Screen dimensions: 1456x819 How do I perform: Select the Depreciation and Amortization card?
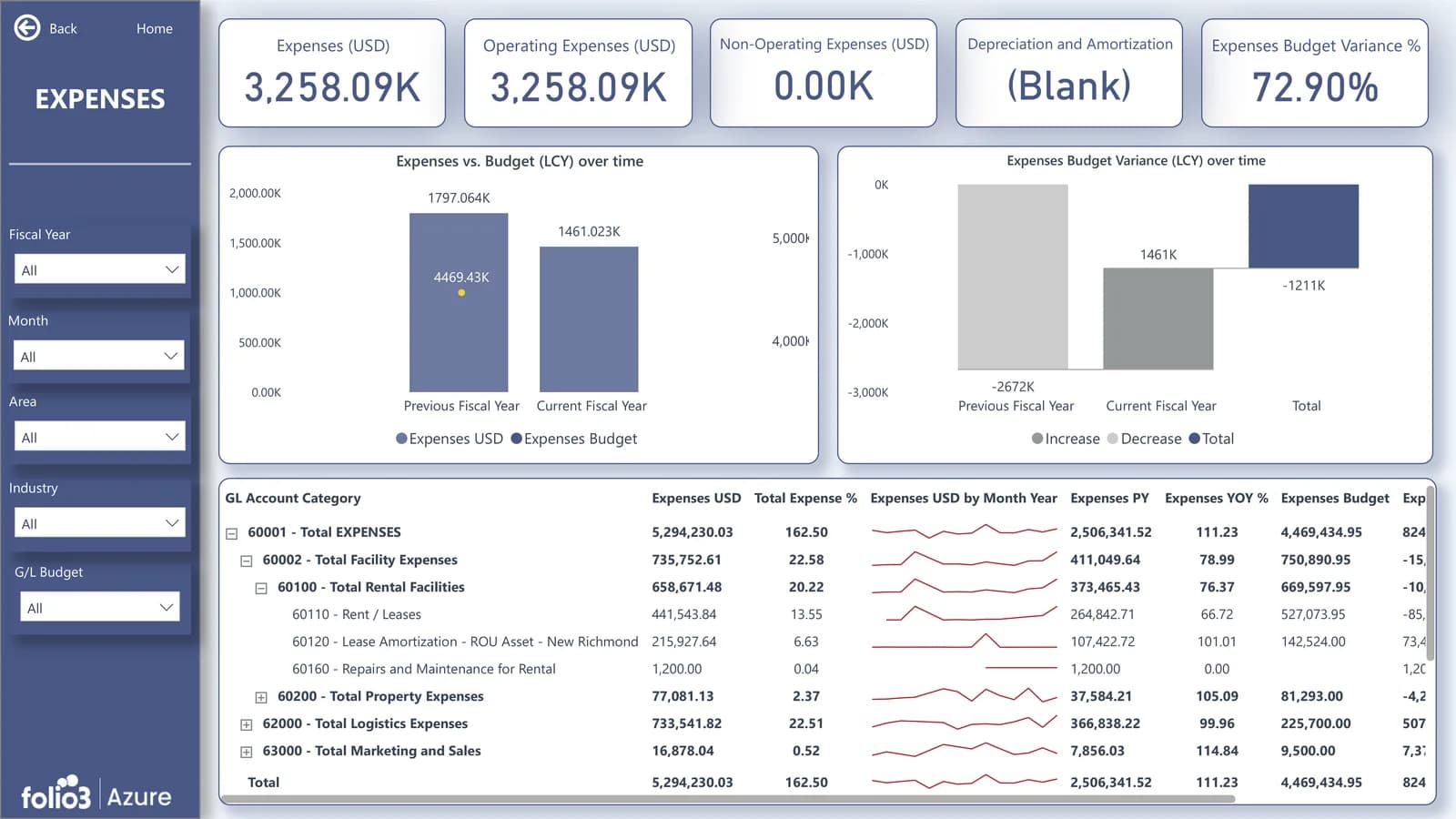pos(1069,73)
